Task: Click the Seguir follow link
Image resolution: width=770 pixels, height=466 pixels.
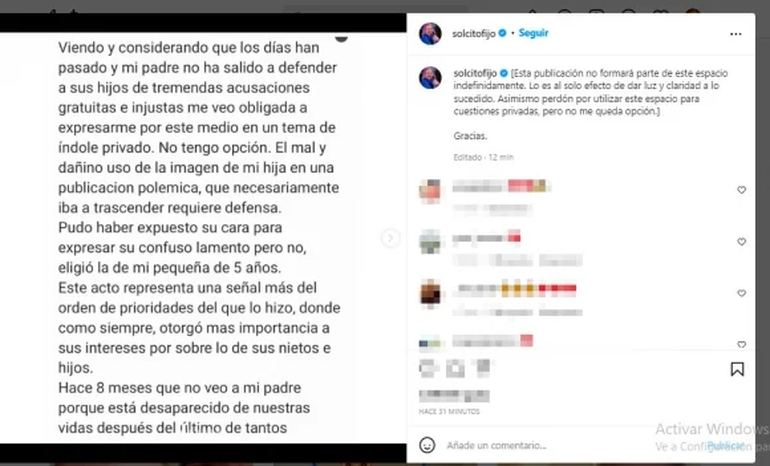Action: 533,33
